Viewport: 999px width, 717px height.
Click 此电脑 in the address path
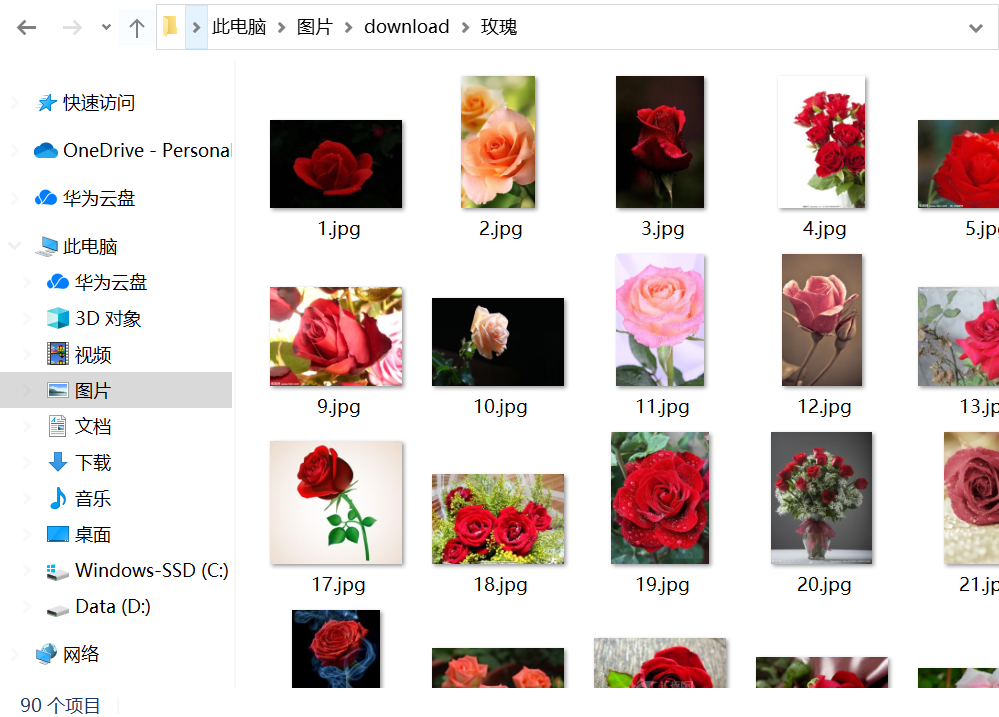point(239,27)
